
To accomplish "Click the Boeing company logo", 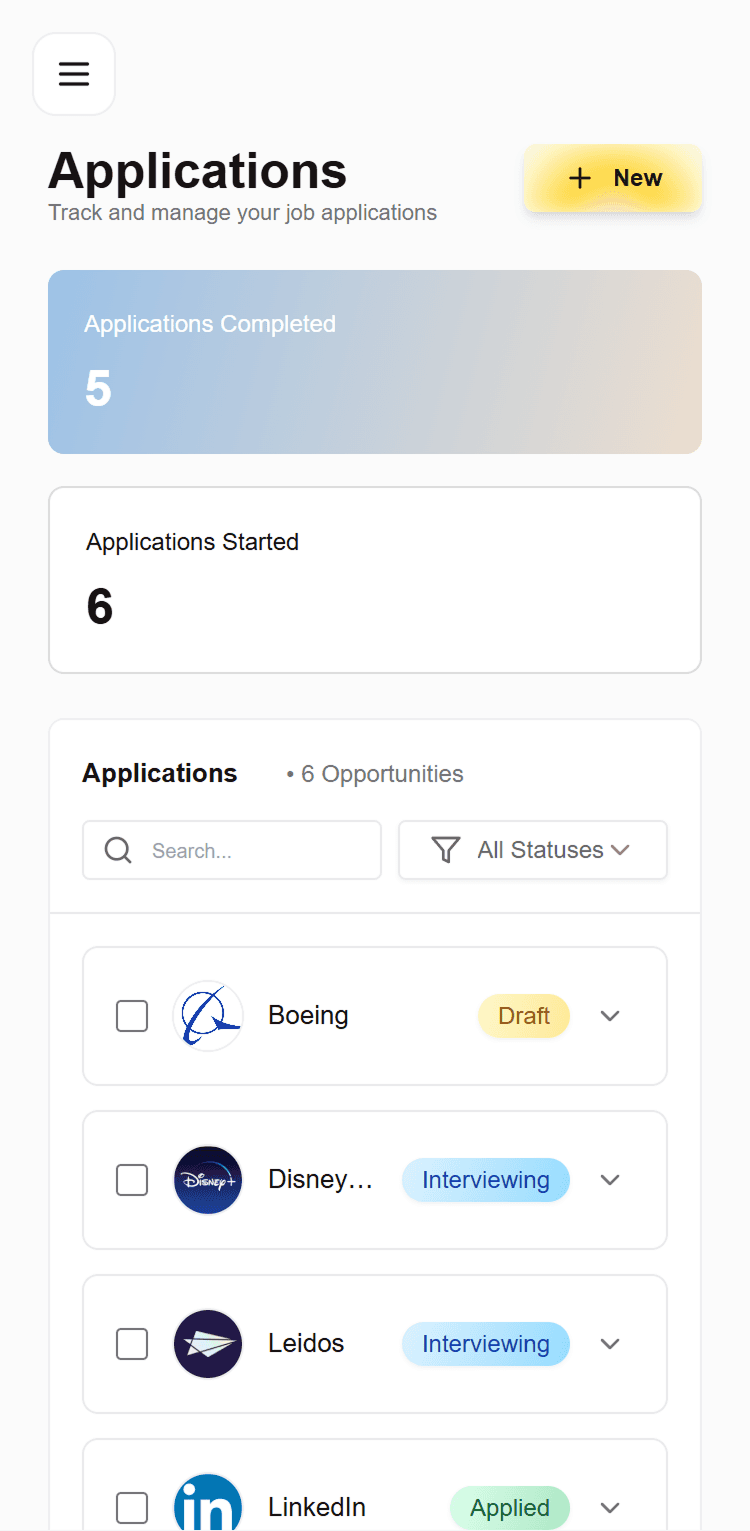I will tap(208, 1016).
